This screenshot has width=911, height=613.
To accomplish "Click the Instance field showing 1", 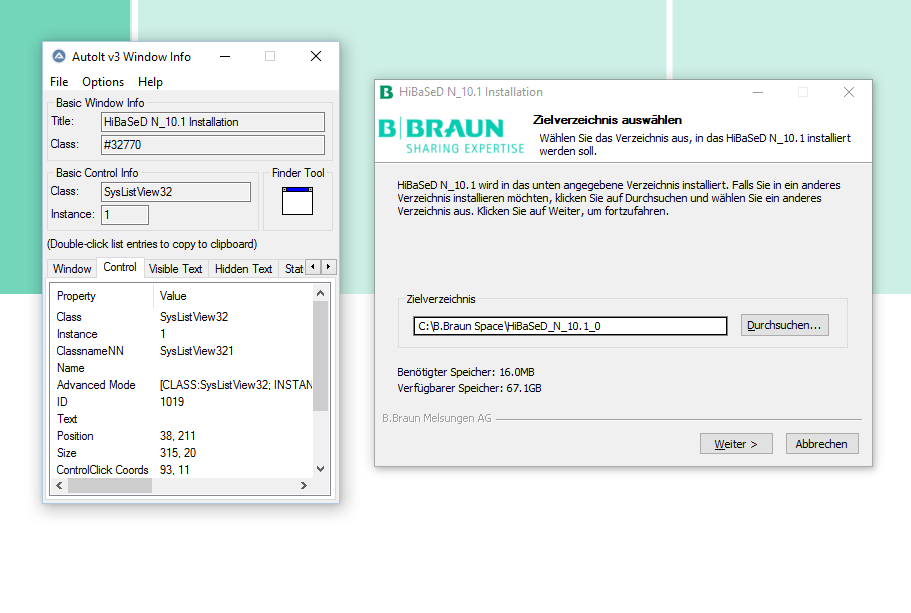I will pos(125,214).
